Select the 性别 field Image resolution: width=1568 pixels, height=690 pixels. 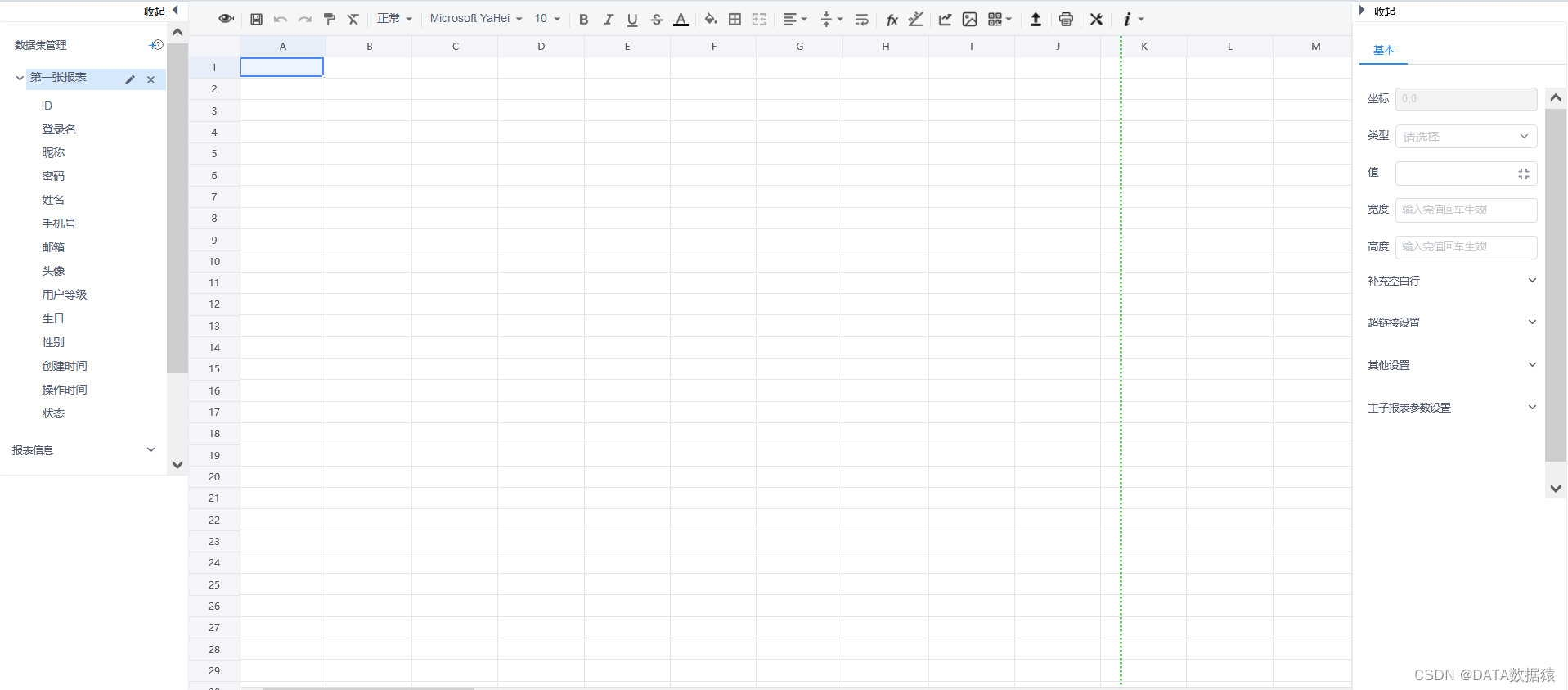(53, 342)
